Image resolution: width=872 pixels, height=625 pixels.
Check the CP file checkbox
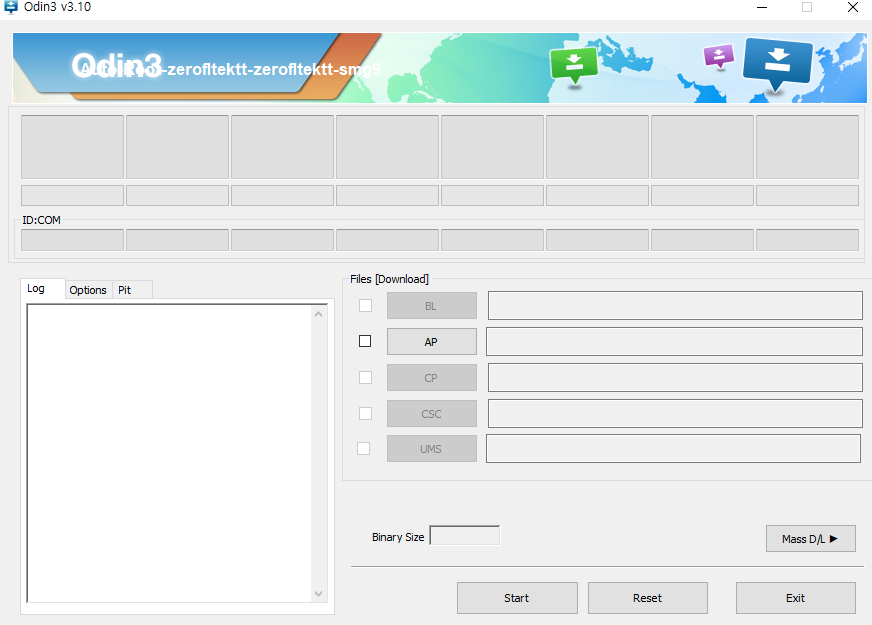coord(365,378)
